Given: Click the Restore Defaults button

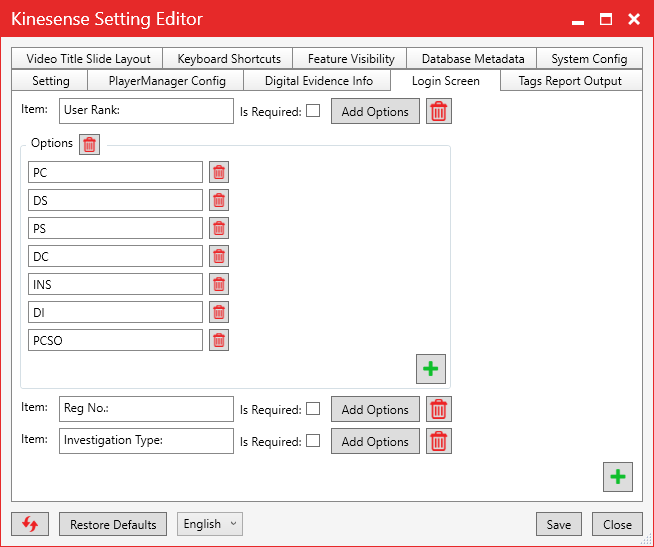Looking at the screenshot, I should (113, 524).
